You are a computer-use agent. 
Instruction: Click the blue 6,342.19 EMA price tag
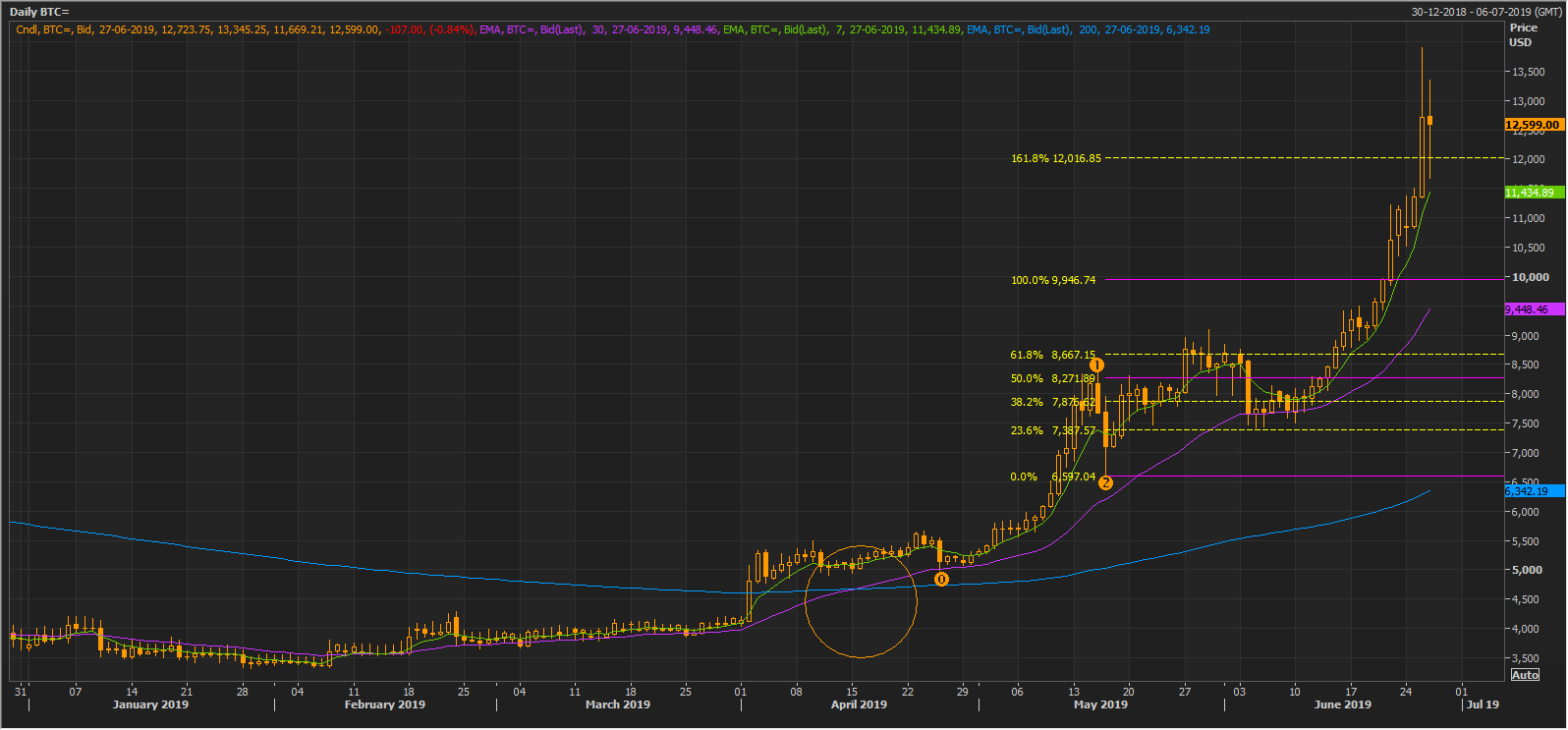coord(1534,491)
